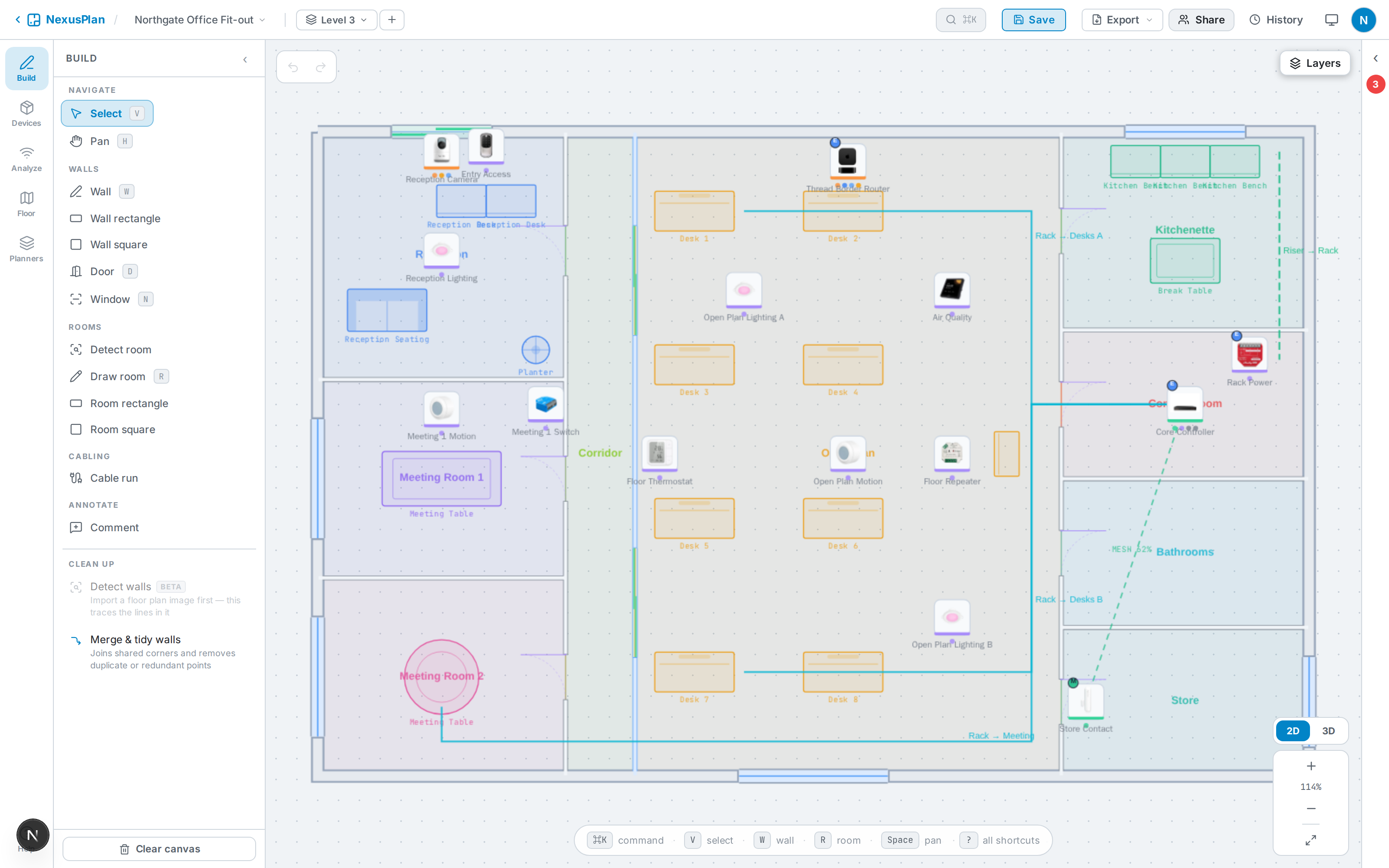The height and width of the screenshot is (868, 1389).
Task: Switch to the Analyze sidebar tab
Action: coord(26,159)
